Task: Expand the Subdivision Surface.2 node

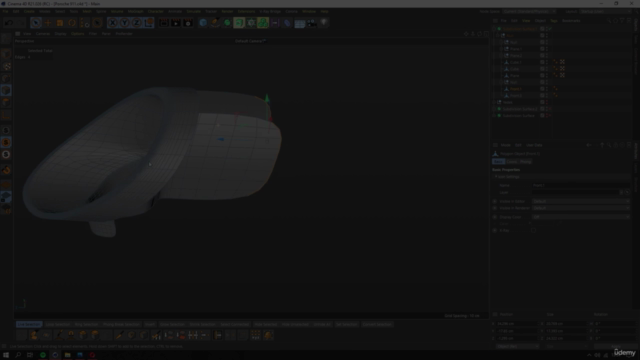Action: point(494,109)
